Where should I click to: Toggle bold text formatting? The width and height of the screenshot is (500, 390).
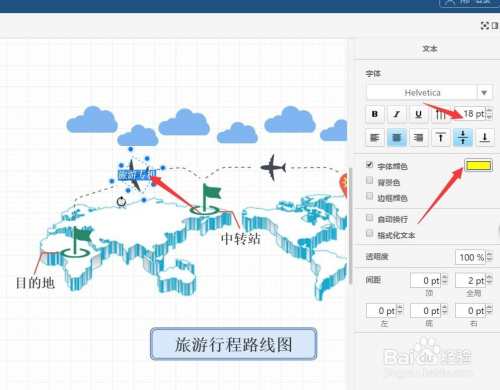pyautogui.click(x=375, y=114)
